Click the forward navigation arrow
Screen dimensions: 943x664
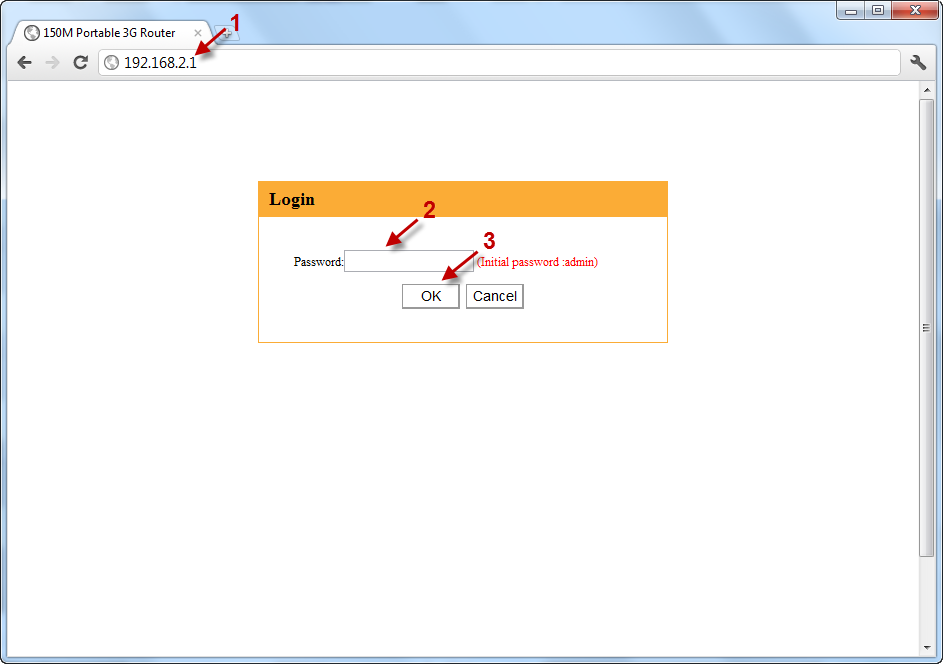pos(52,63)
